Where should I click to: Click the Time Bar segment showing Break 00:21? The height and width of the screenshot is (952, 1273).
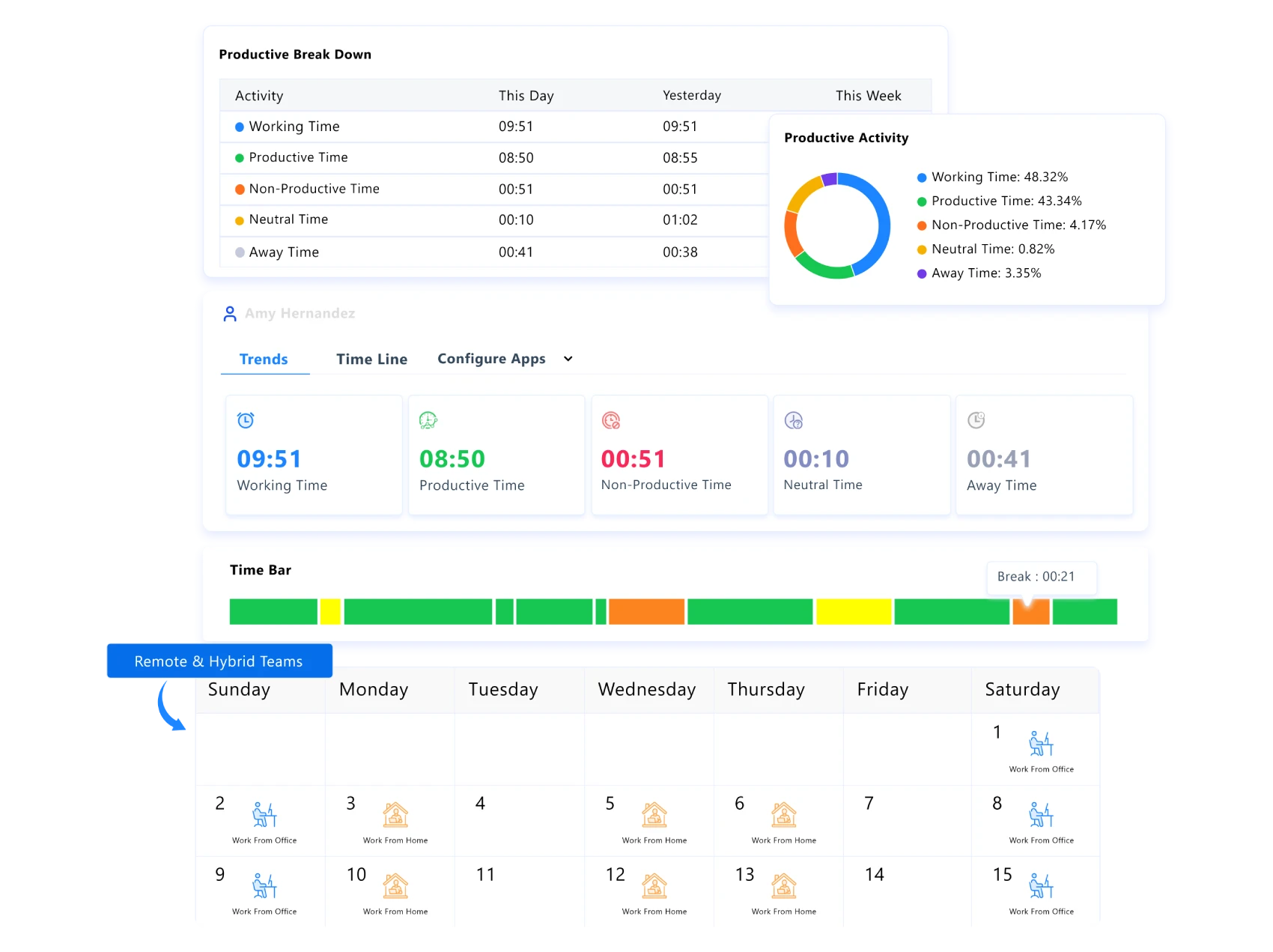1032,611
